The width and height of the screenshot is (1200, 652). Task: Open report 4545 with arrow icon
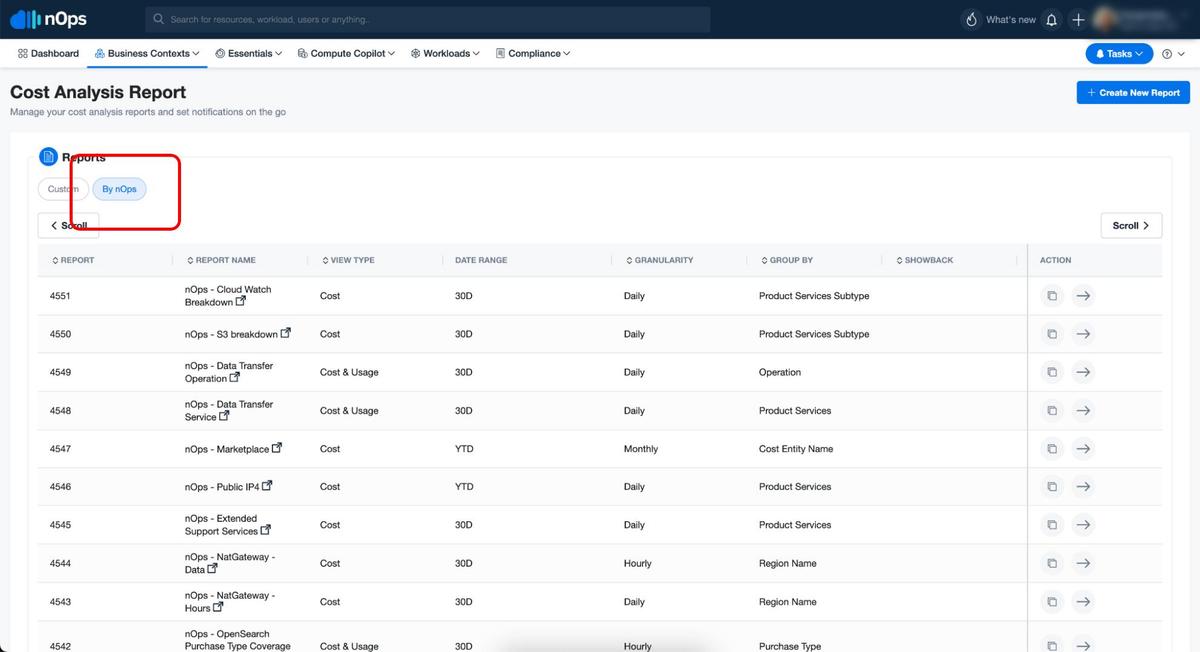(x=1083, y=525)
